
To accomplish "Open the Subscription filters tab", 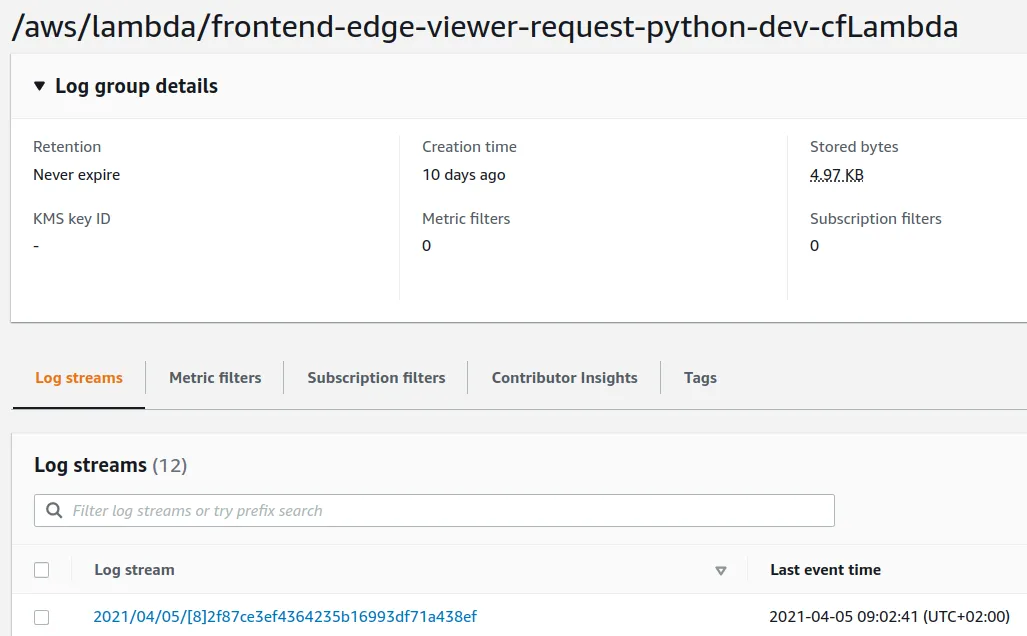I will [x=376, y=378].
